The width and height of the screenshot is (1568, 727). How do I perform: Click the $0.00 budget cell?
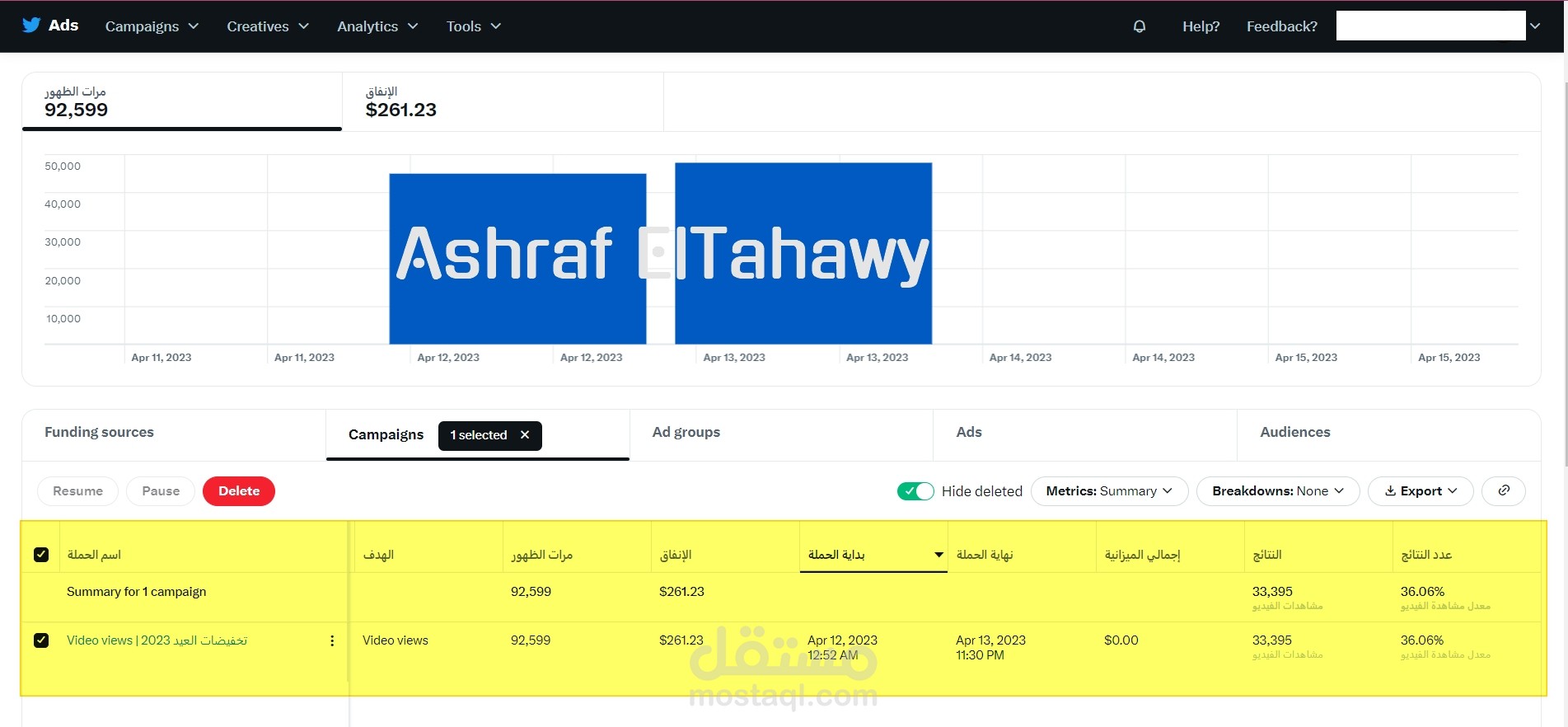click(1121, 640)
